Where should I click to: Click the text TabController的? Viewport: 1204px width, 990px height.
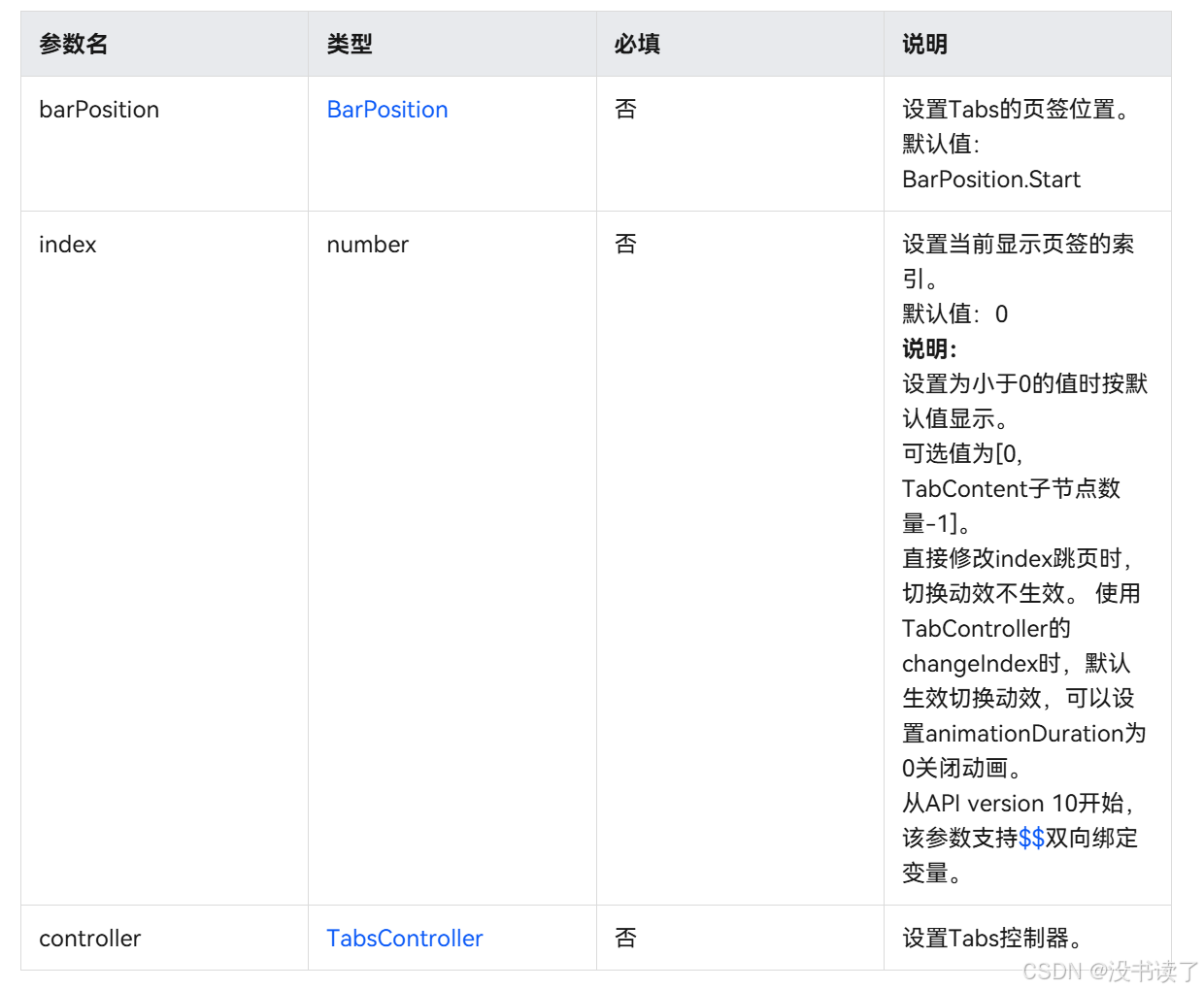point(987,629)
